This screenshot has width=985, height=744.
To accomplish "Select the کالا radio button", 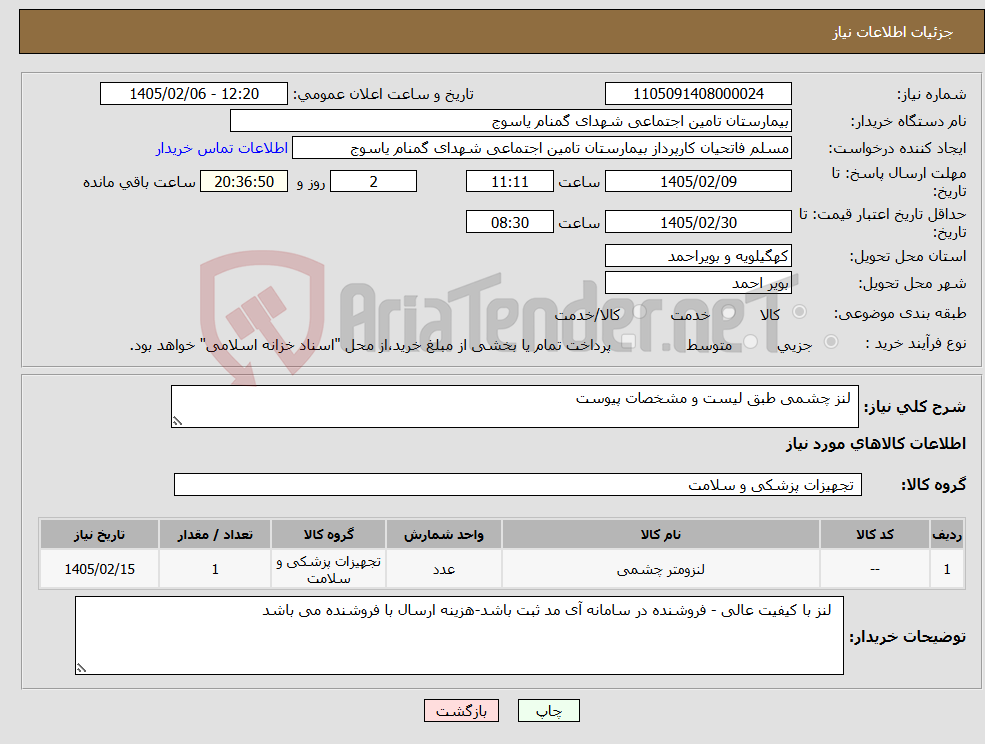I will (800, 312).
